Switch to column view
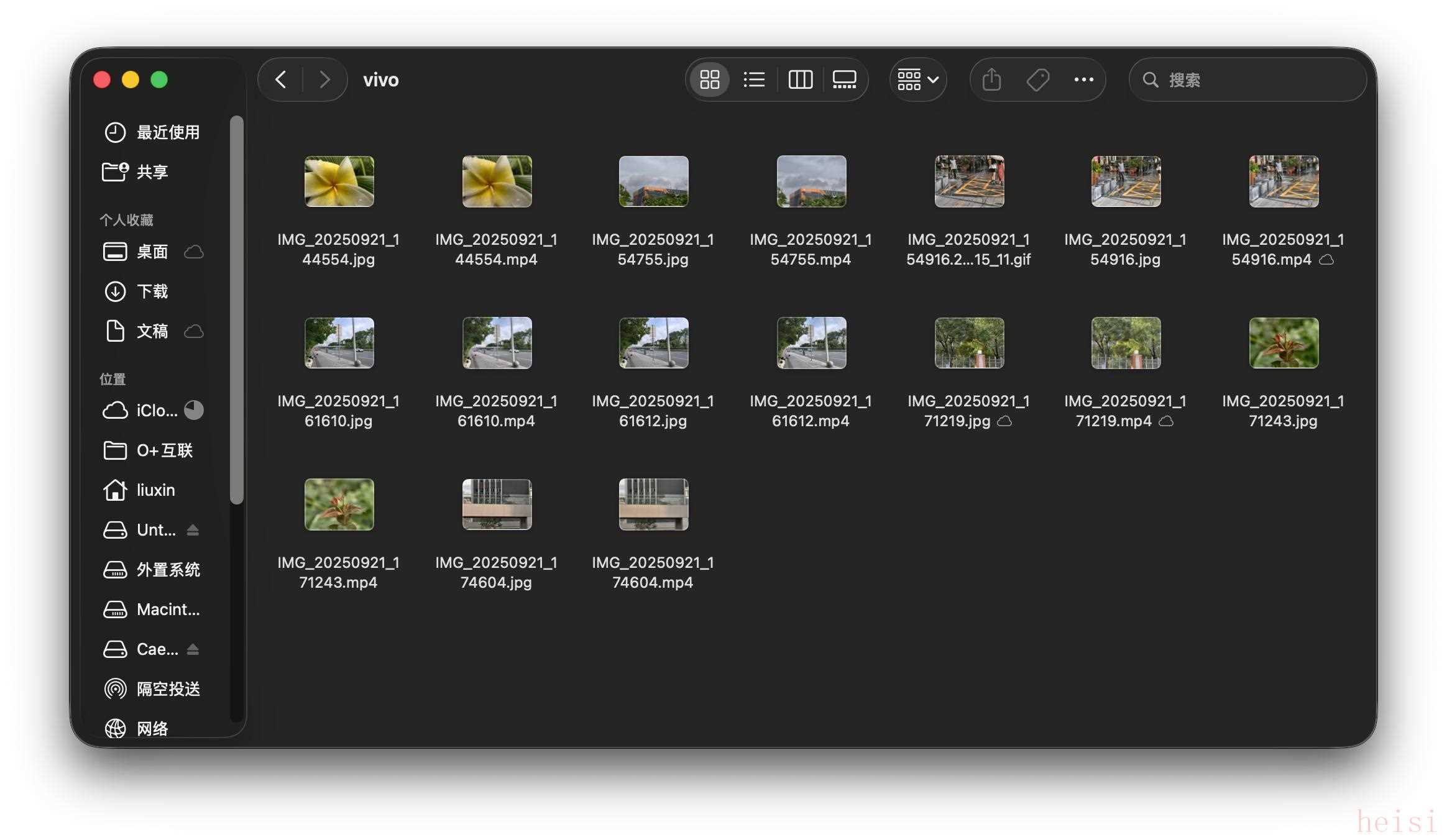Viewport: 1447px width, 840px height. (800, 80)
